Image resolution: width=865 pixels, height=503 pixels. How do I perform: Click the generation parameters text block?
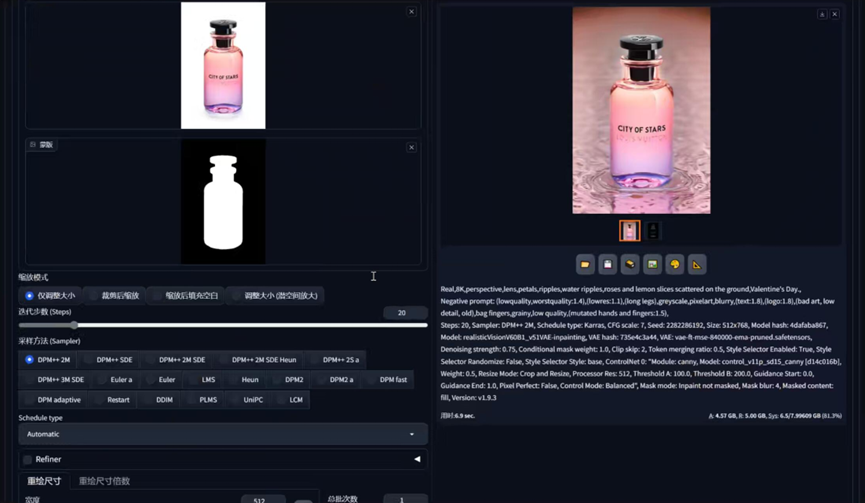tap(641, 343)
